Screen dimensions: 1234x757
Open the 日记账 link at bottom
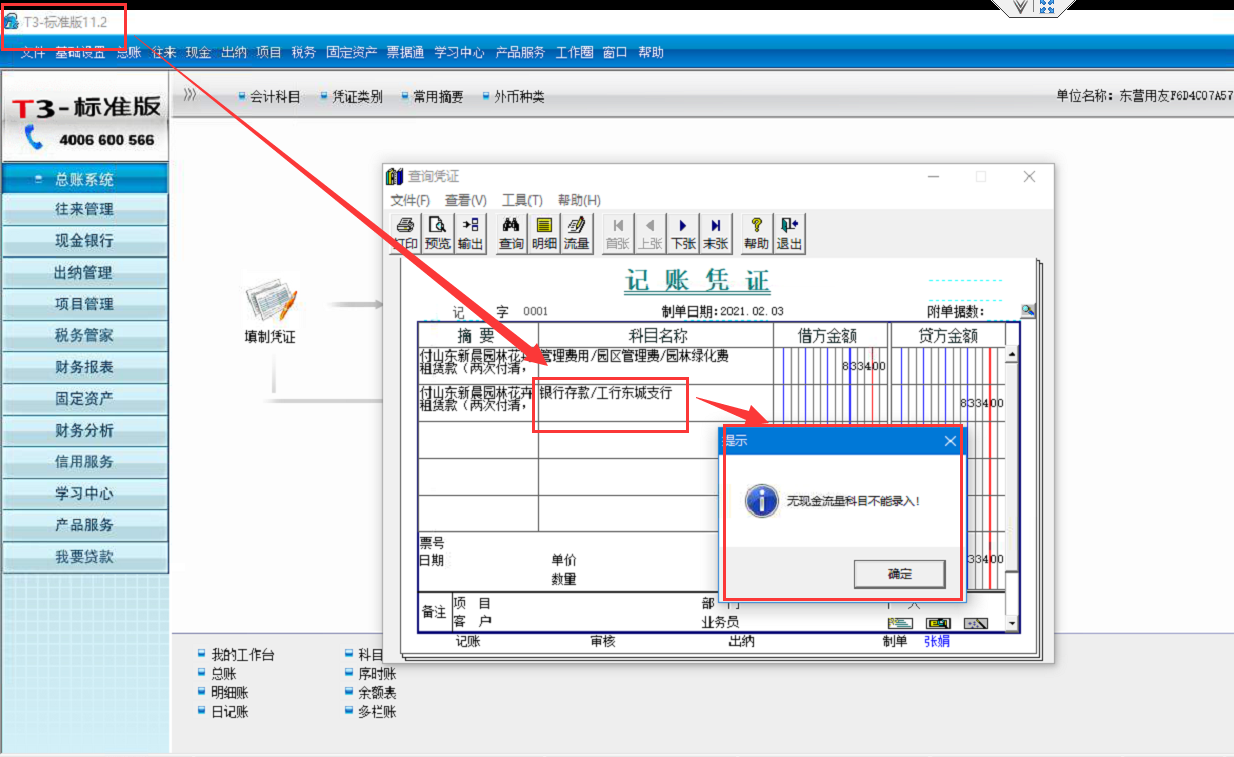point(229,712)
